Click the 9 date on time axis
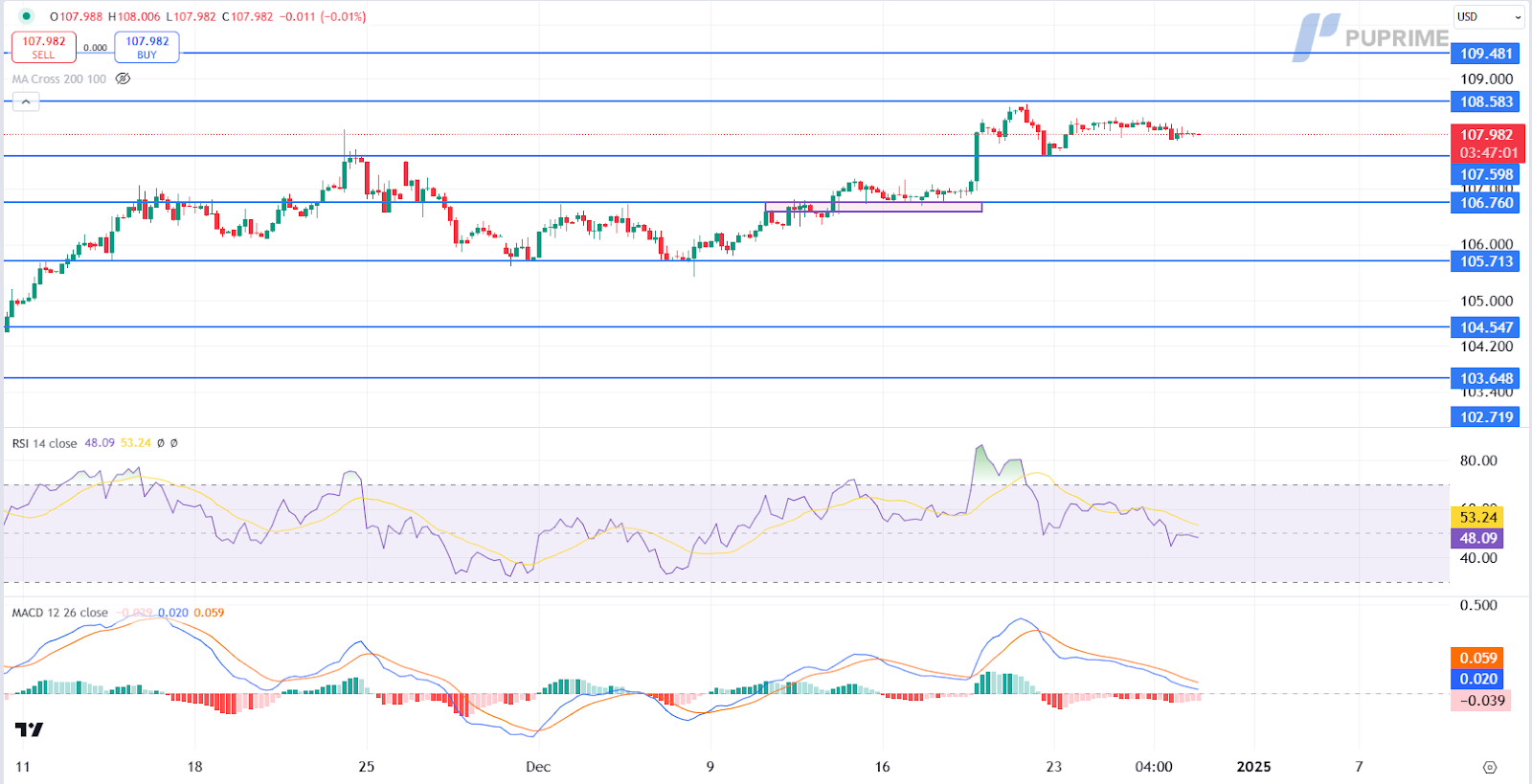Image resolution: width=1532 pixels, height=784 pixels. click(x=710, y=767)
